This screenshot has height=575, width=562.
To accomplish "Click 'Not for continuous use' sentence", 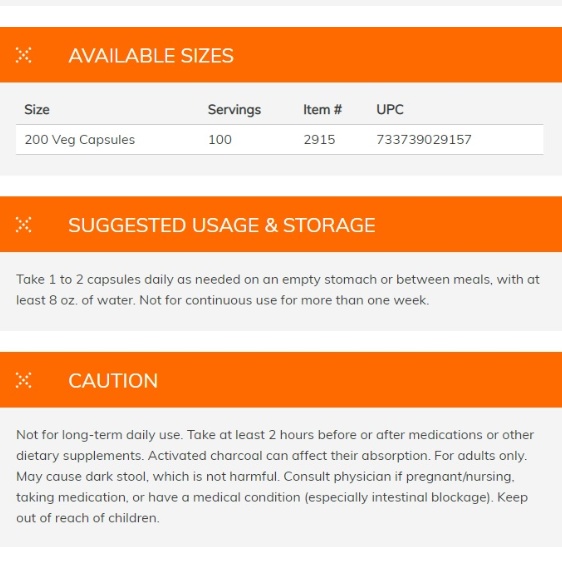I will point(284,300).
